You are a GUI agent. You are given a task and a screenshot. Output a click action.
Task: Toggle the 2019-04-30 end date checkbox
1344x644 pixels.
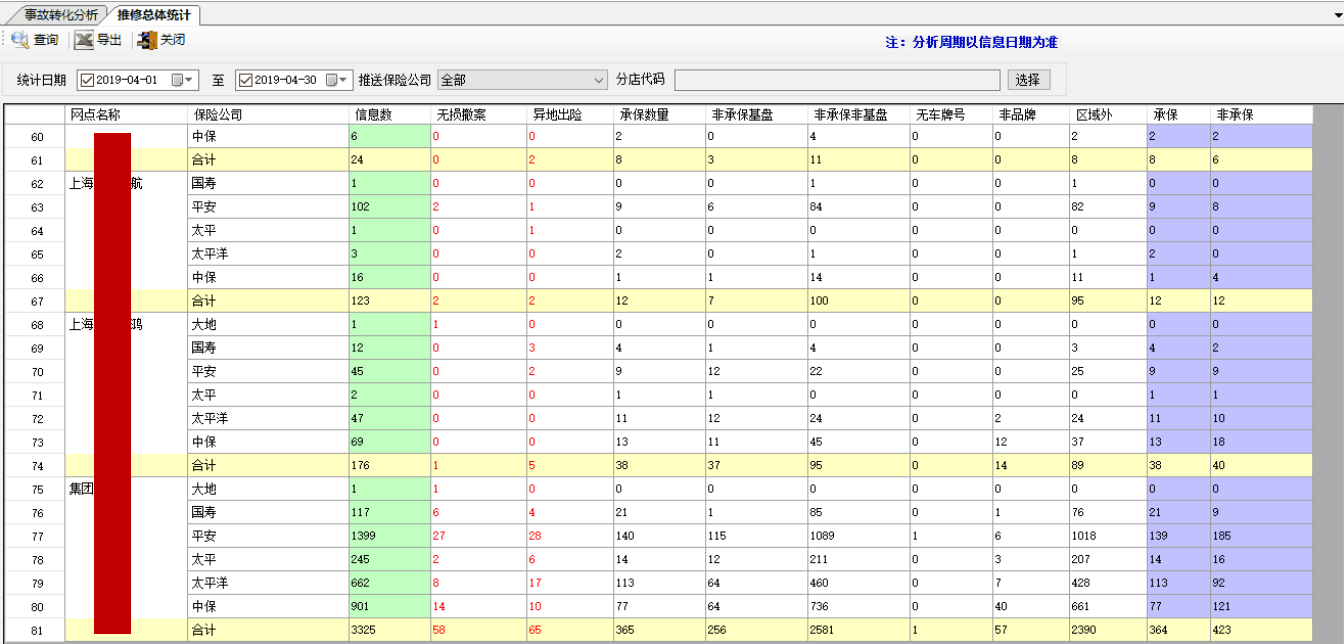tap(245, 80)
